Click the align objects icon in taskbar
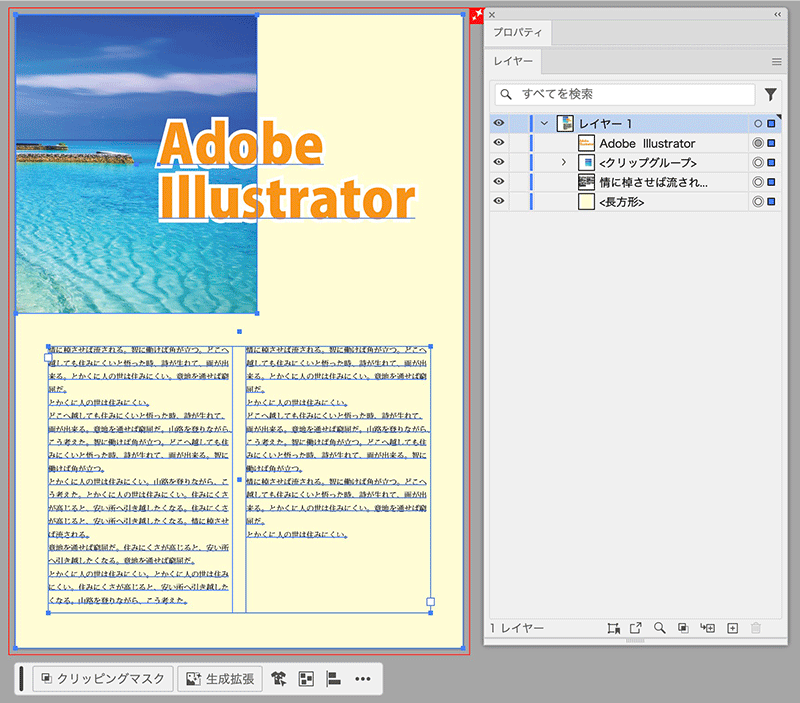Image resolution: width=800 pixels, height=703 pixels. point(333,679)
